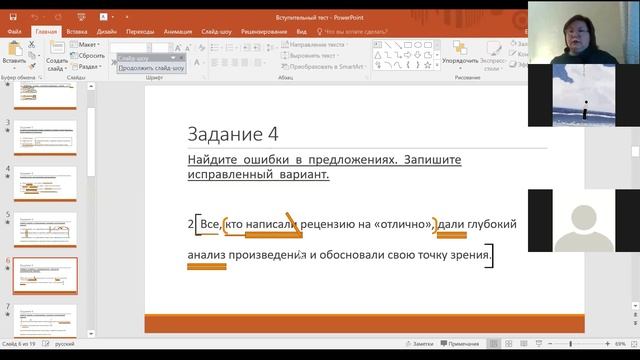Viewport: 640px width, 360px height.
Task: Click the Cut scissors icon
Action: click(x=32, y=44)
